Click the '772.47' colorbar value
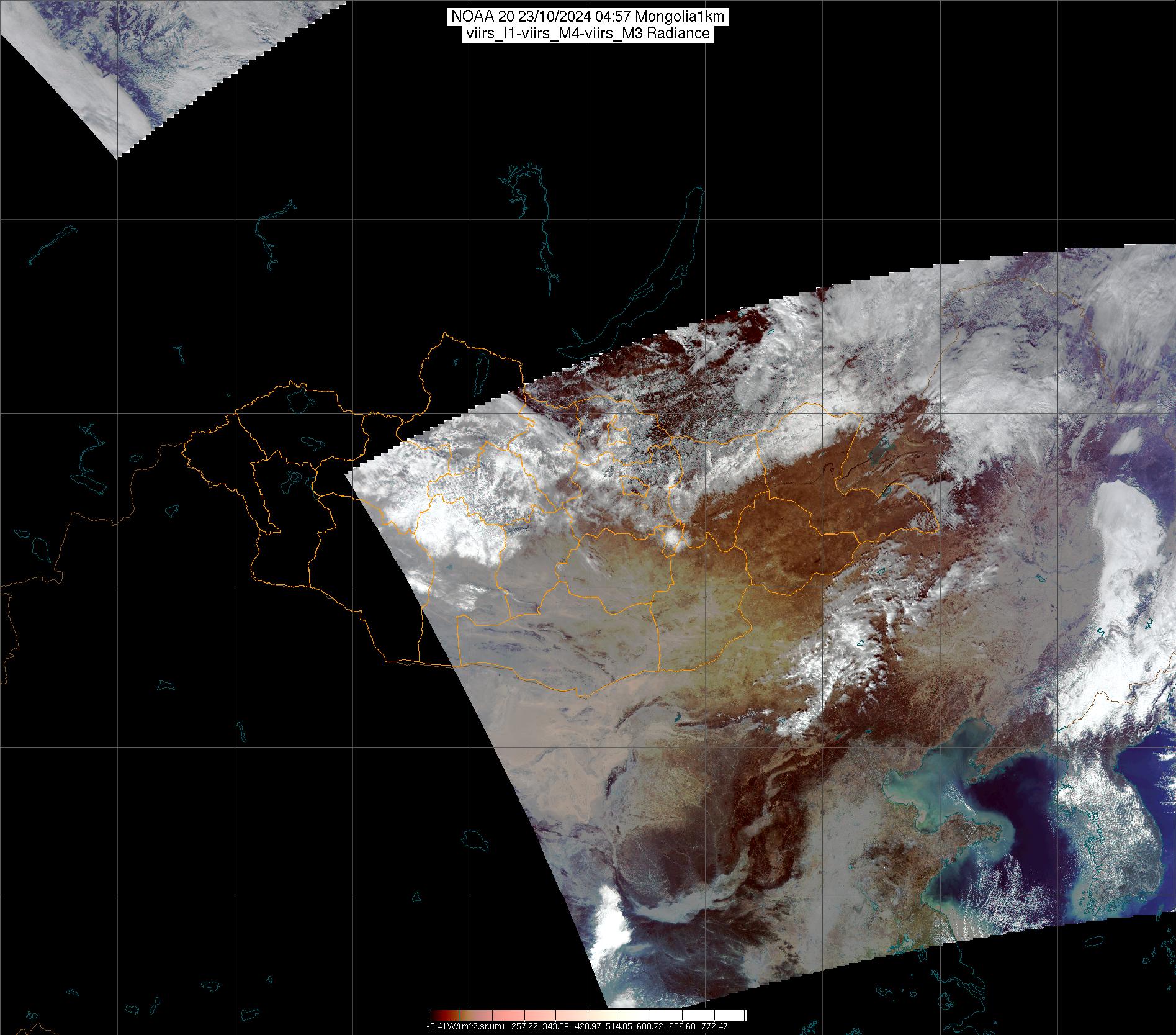The width and height of the screenshot is (1176, 1035). pos(714,1026)
